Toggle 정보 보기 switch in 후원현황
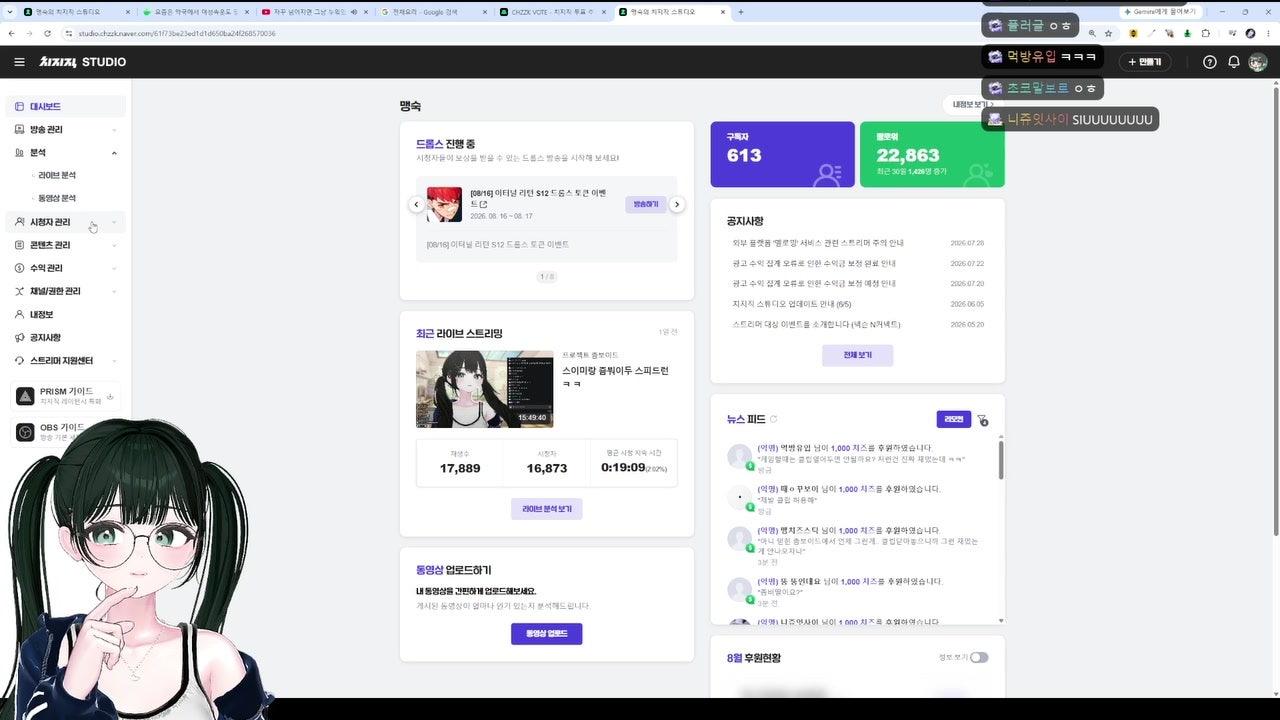 coord(979,657)
